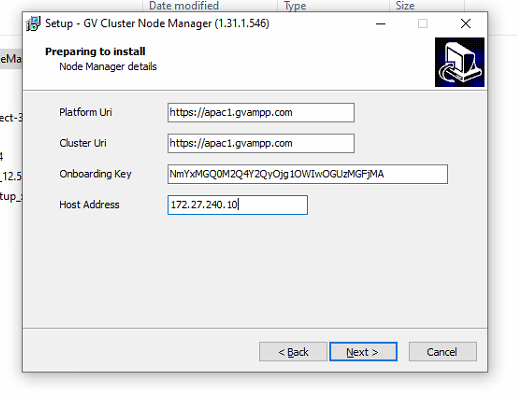Click the setup window title text
This screenshot has height=398, width=517.
click(x=157, y=23)
